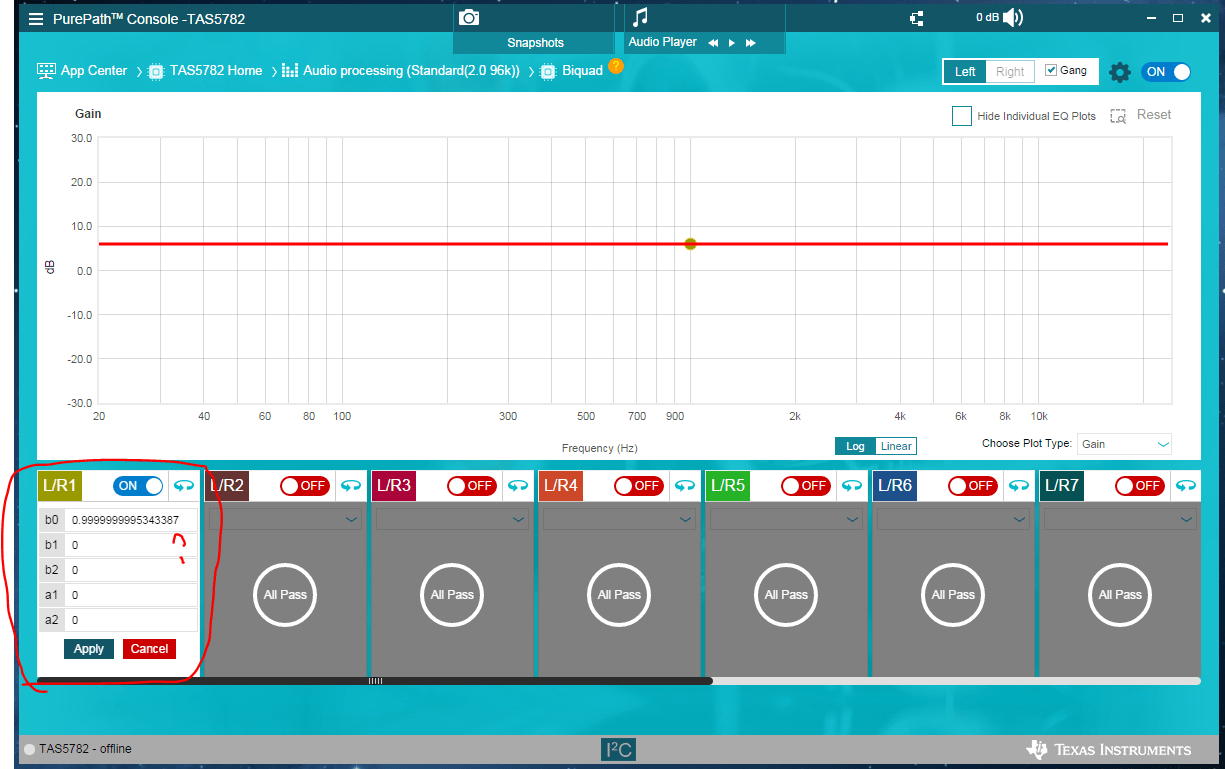Screen dimensions: 1225x769
Task: Click the undo arrow on the L/R1 biquad
Action: (x=184, y=485)
